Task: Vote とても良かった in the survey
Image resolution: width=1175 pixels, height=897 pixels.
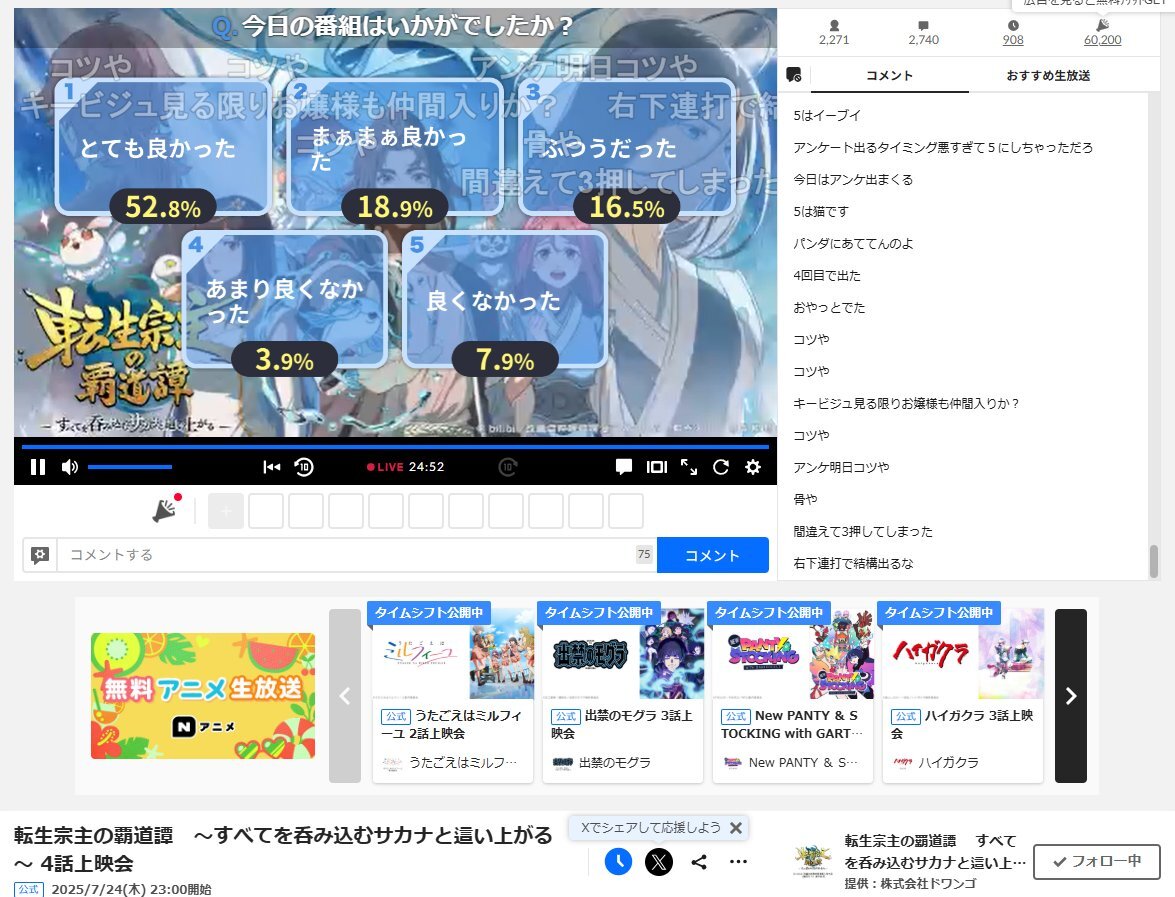Action: pyautogui.click(x=163, y=148)
